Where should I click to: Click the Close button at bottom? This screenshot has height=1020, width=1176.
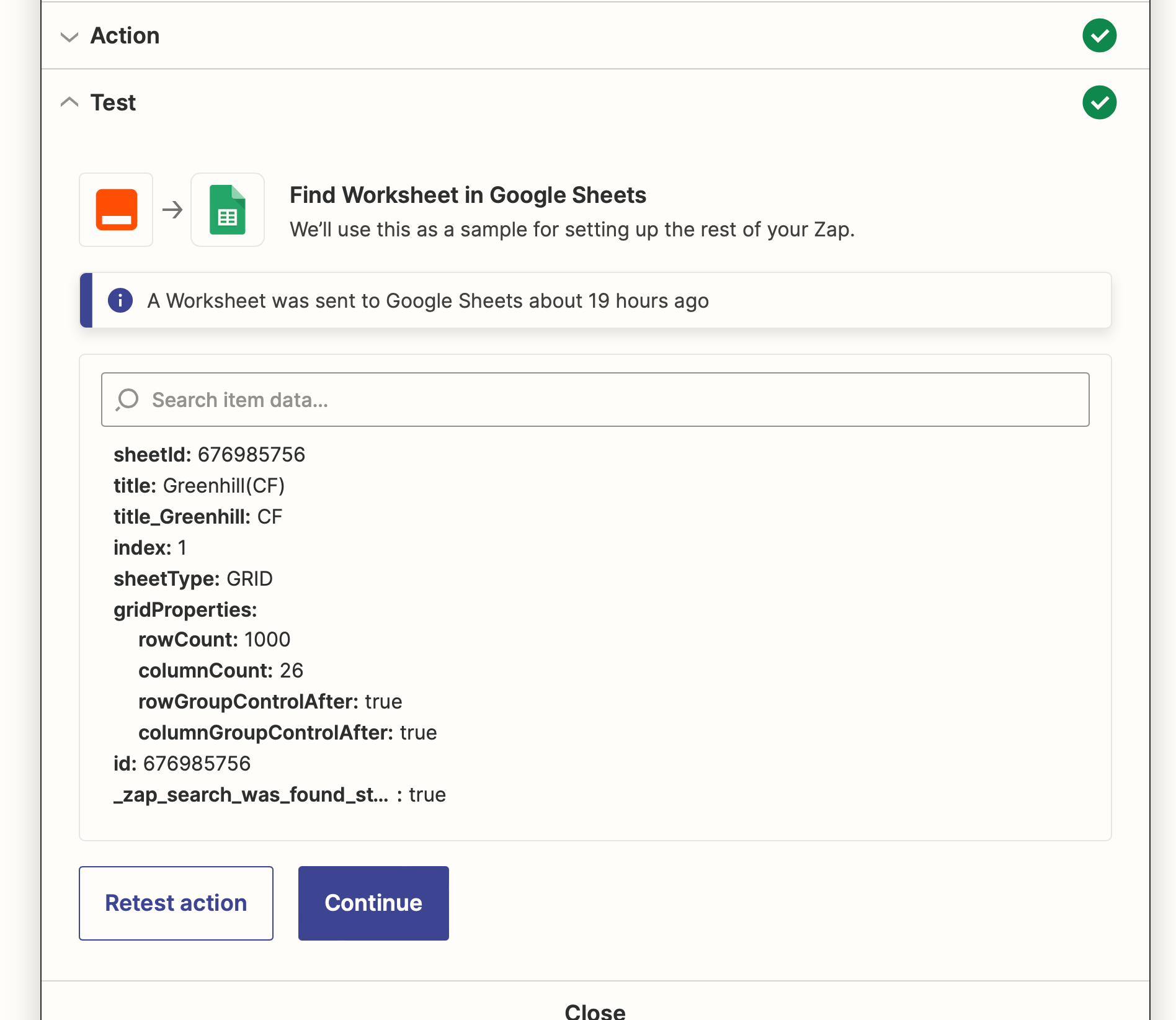(595, 1011)
